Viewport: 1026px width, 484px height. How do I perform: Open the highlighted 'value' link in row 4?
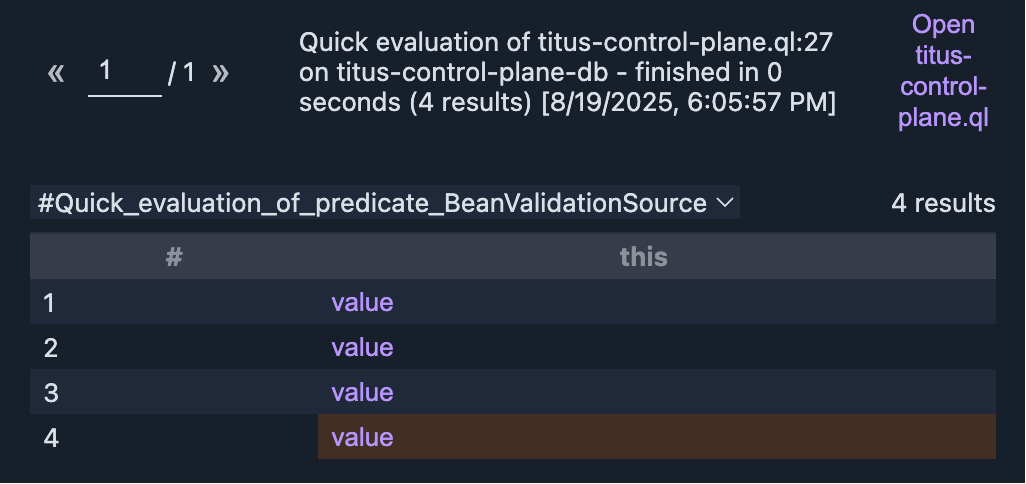click(x=362, y=437)
